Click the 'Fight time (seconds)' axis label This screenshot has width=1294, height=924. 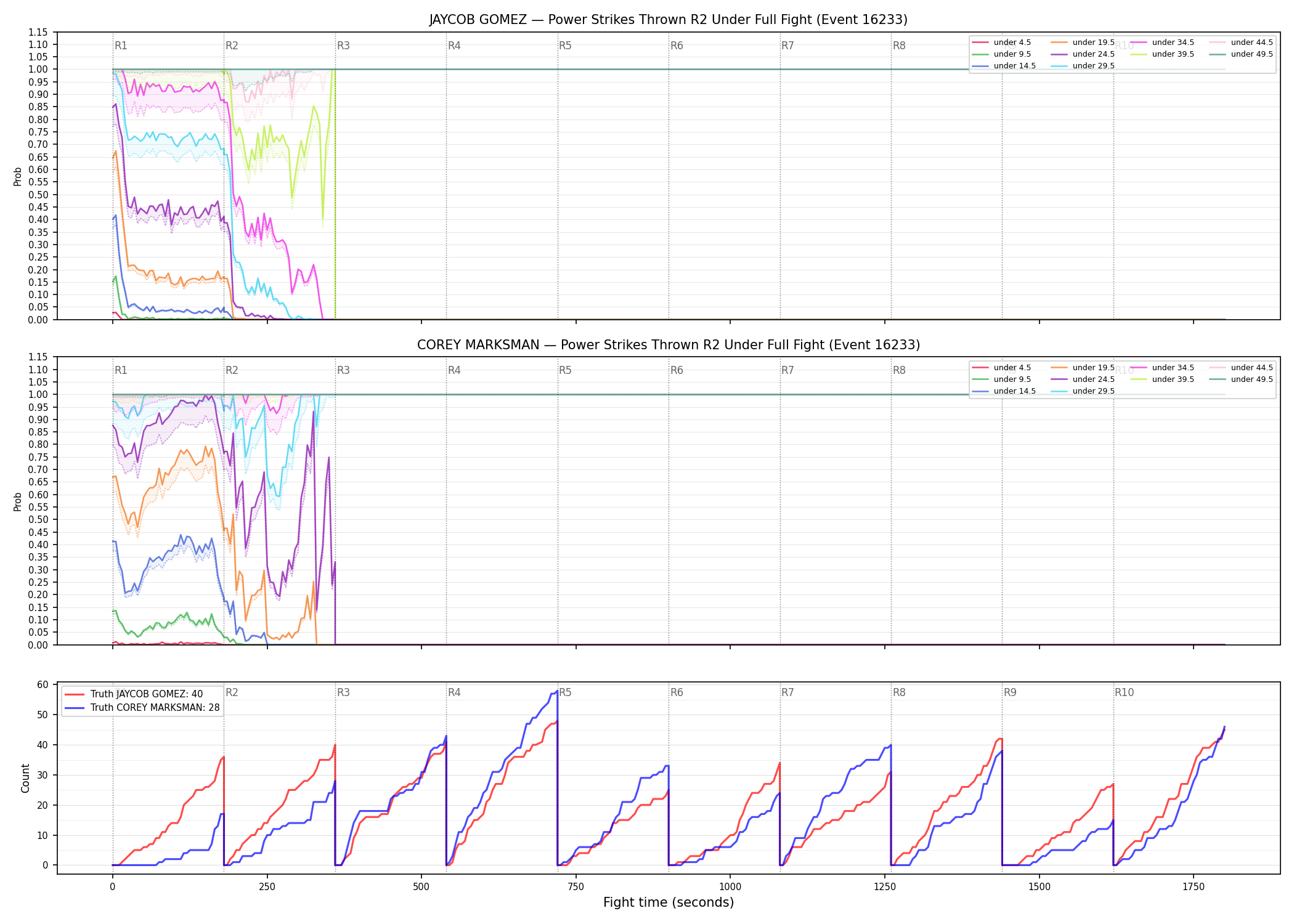(x=669, y=902)
